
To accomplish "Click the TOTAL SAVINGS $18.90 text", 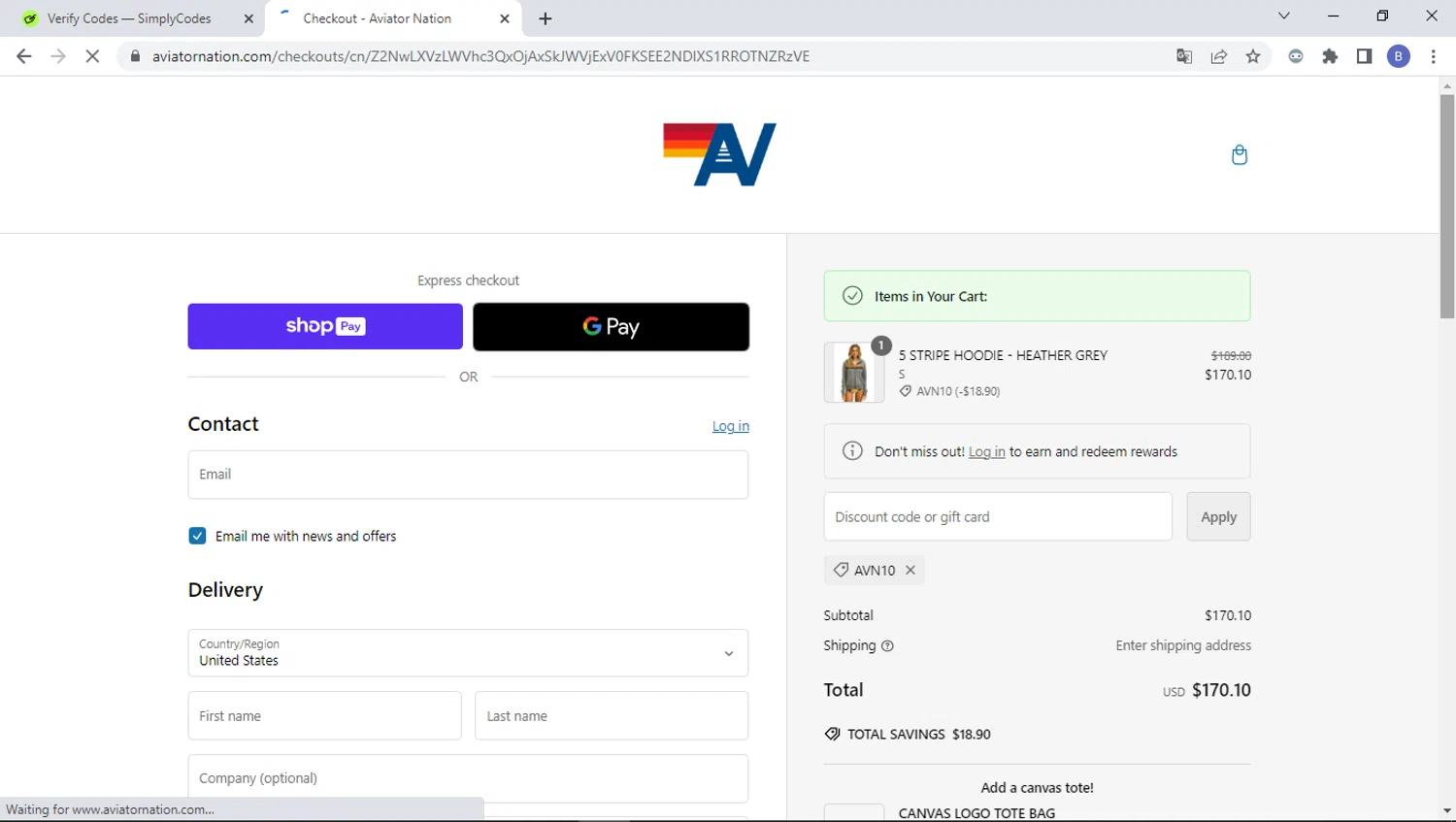I will (918, 734).
